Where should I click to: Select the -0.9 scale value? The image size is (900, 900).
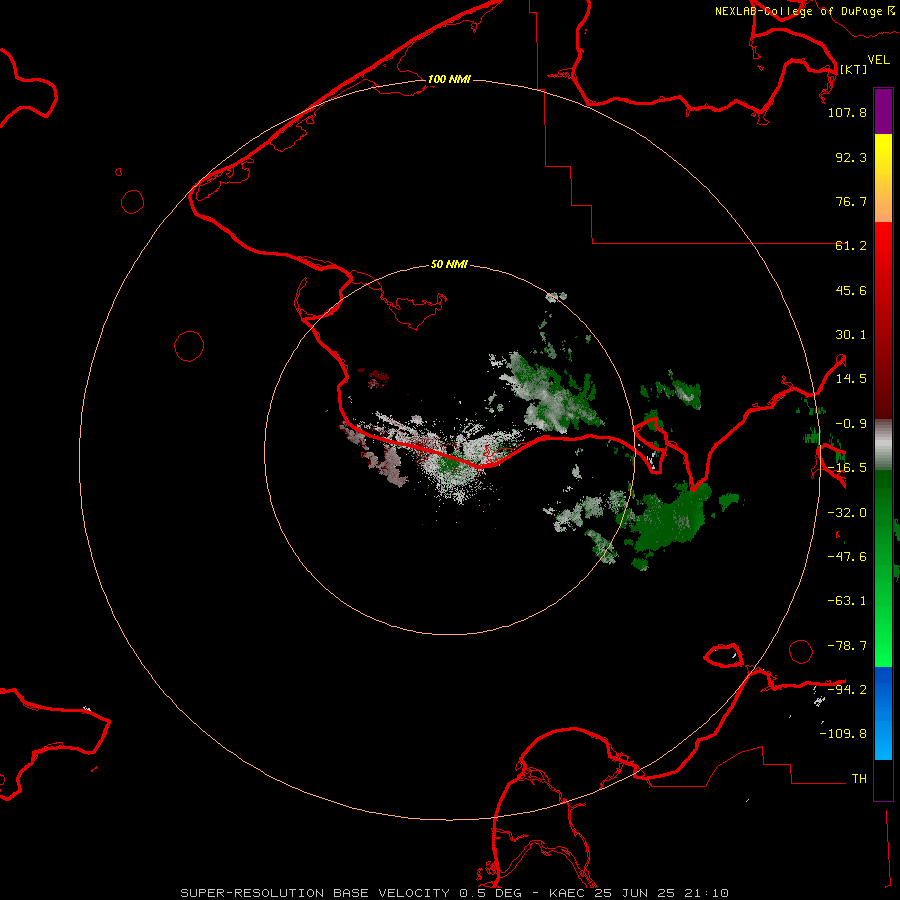[851, 424]
